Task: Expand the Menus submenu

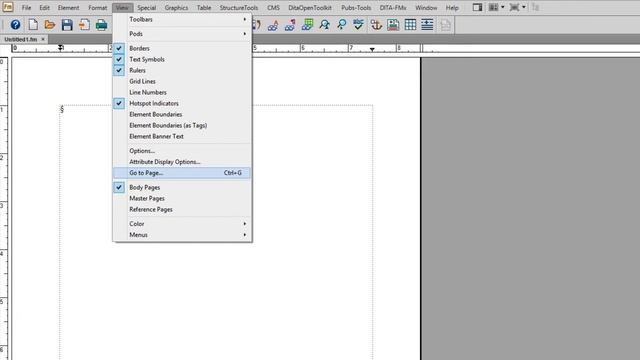Action: tap(182, 235)
